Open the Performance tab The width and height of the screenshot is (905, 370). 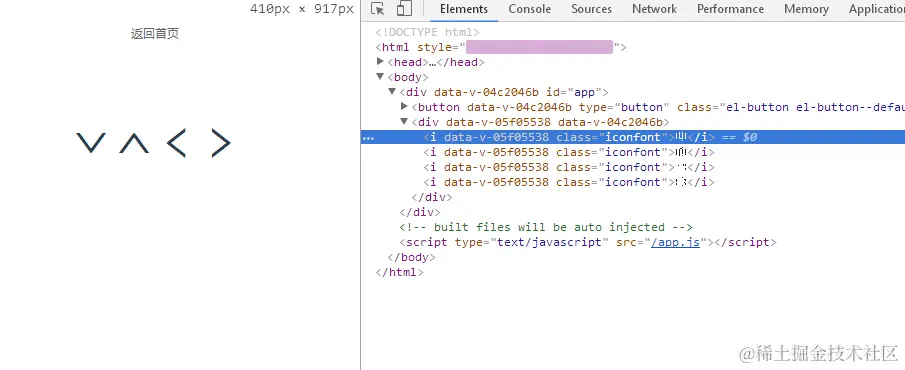730,9
